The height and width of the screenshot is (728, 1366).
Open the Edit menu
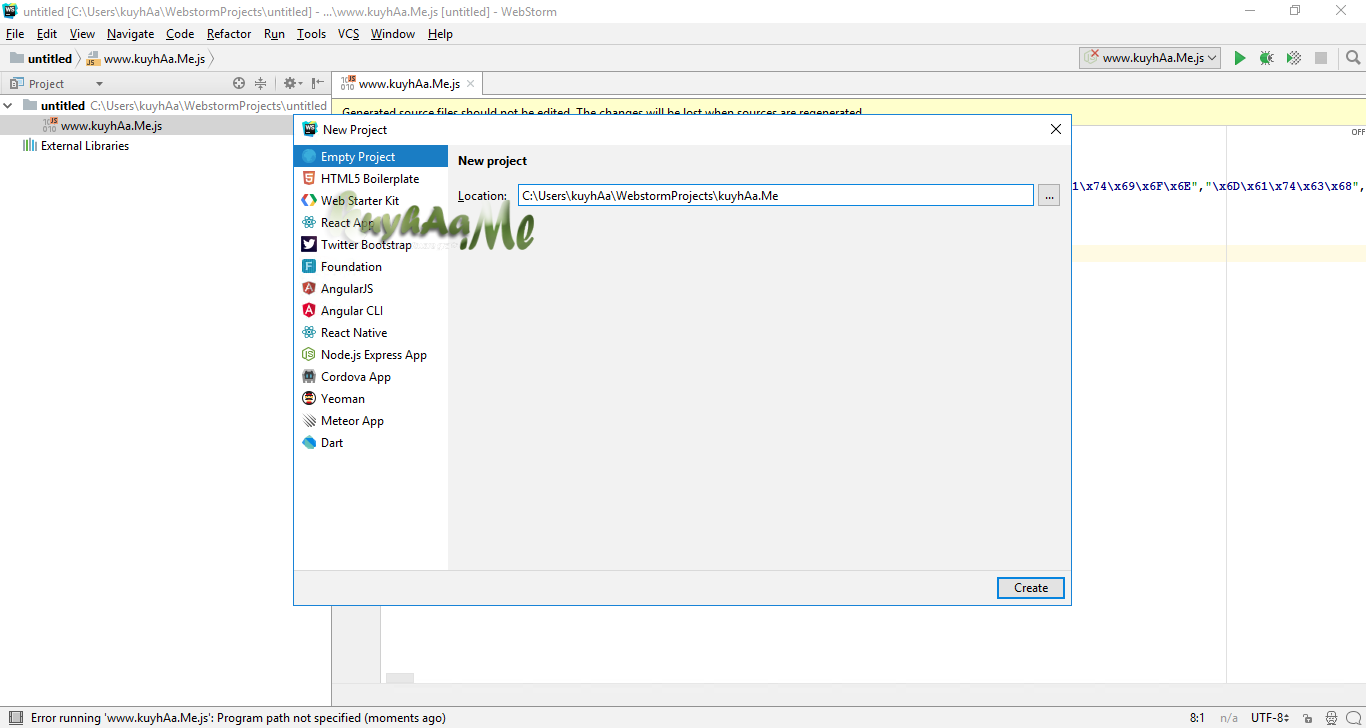(47, 34)
